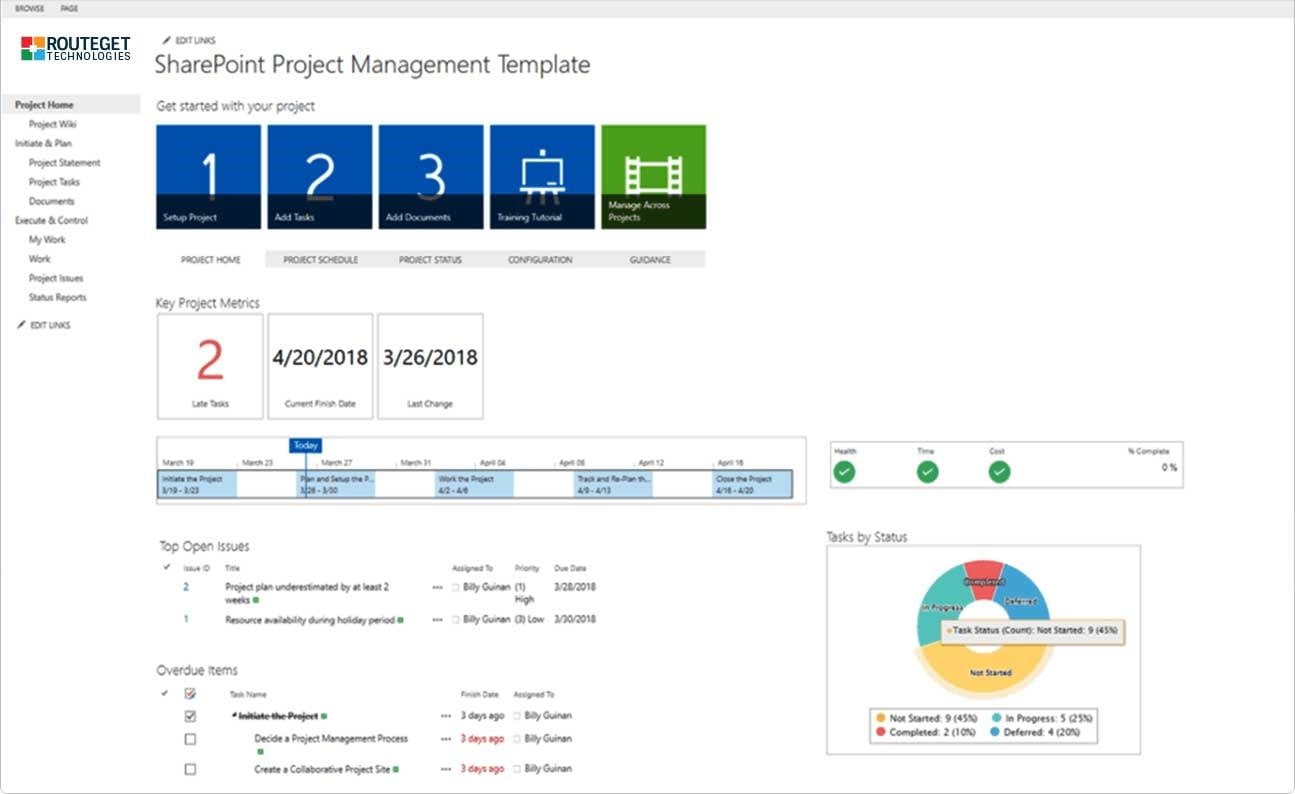Open issue ID 2 link
Viewport: 1295px width, 794px height.
(x=186, y=587)
